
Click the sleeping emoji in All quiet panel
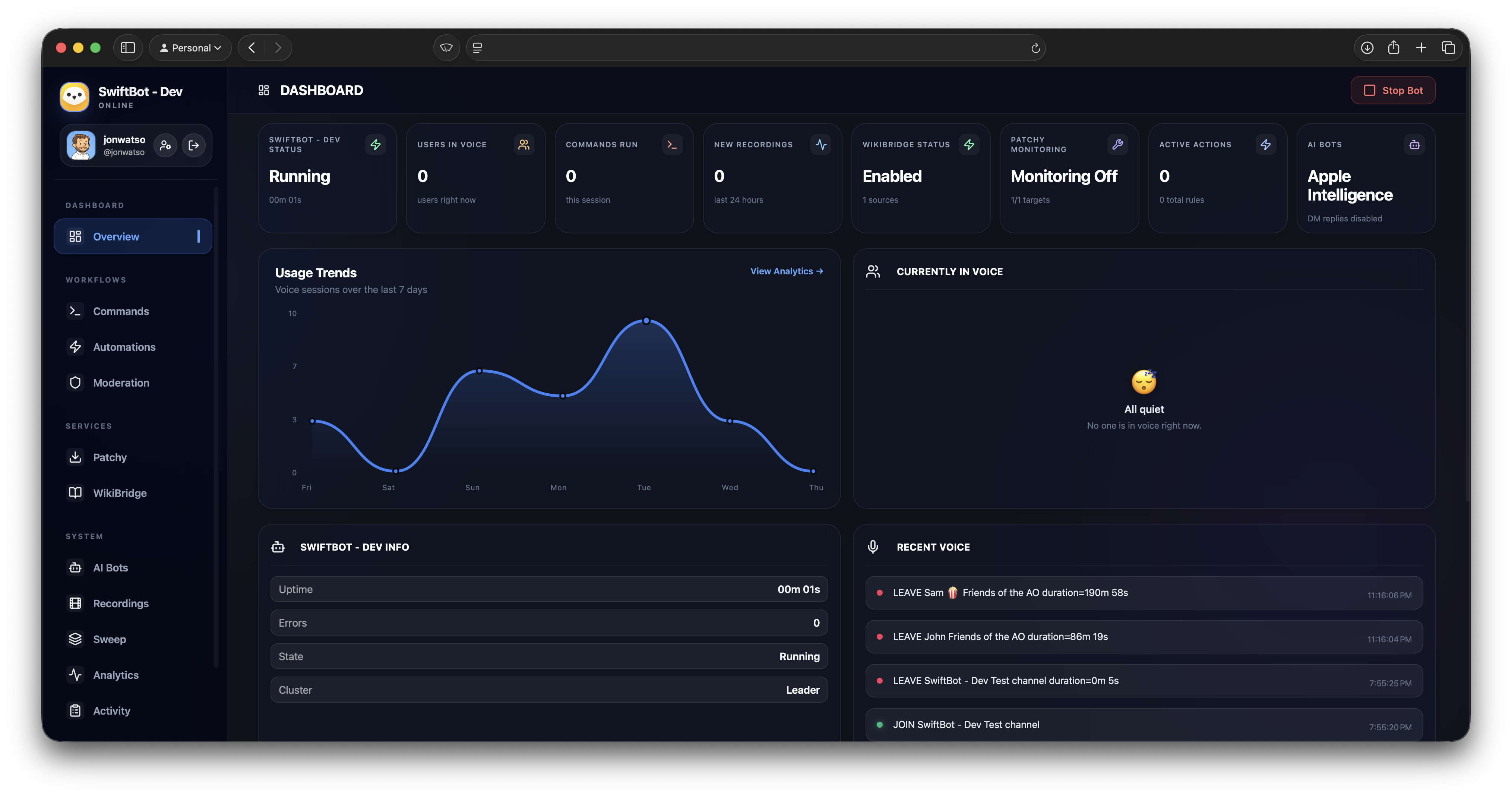(x=1144, y=382)
